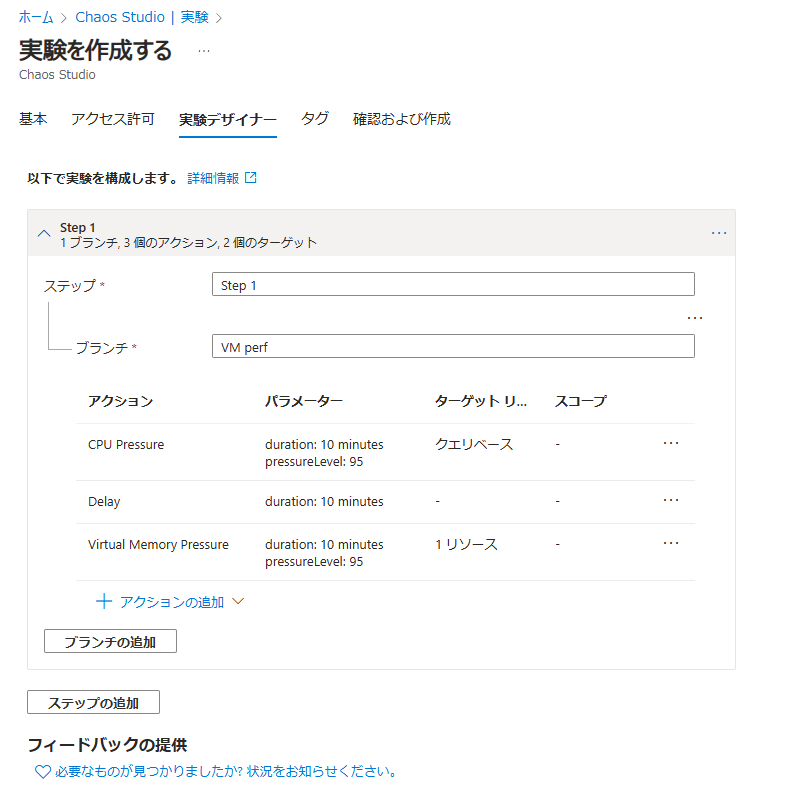This screenshot has width=787, height=798.
Task: Switch to the 基本 tab
Action: 33,119
